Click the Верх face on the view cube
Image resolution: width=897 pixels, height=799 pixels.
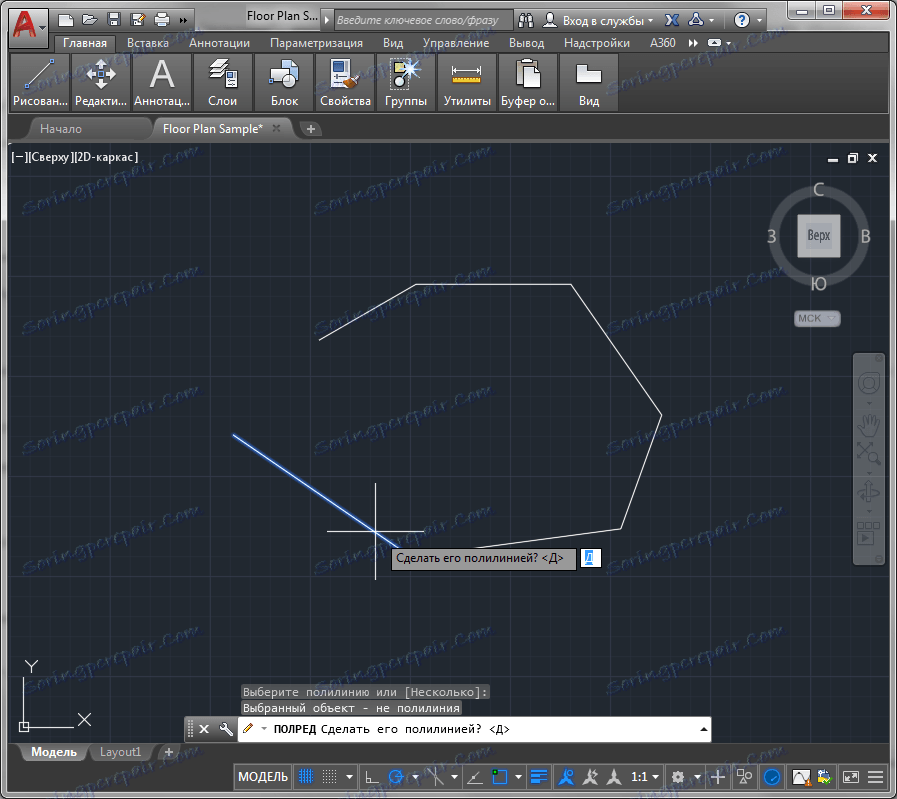[x=818, y=237]
